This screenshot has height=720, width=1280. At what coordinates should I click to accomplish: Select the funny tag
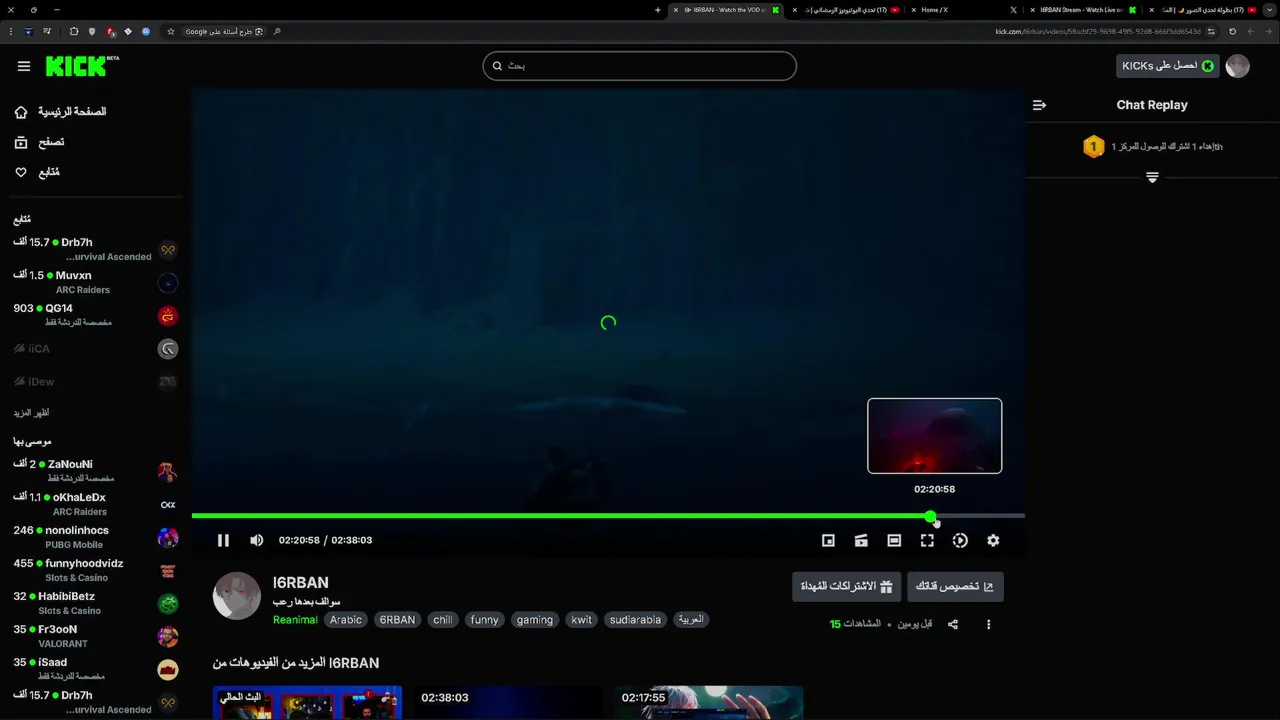484,620
